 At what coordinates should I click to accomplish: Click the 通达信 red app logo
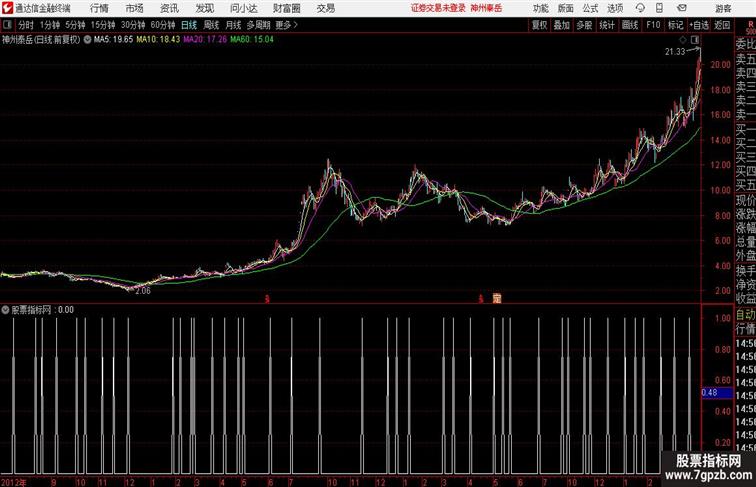[7, 8]
